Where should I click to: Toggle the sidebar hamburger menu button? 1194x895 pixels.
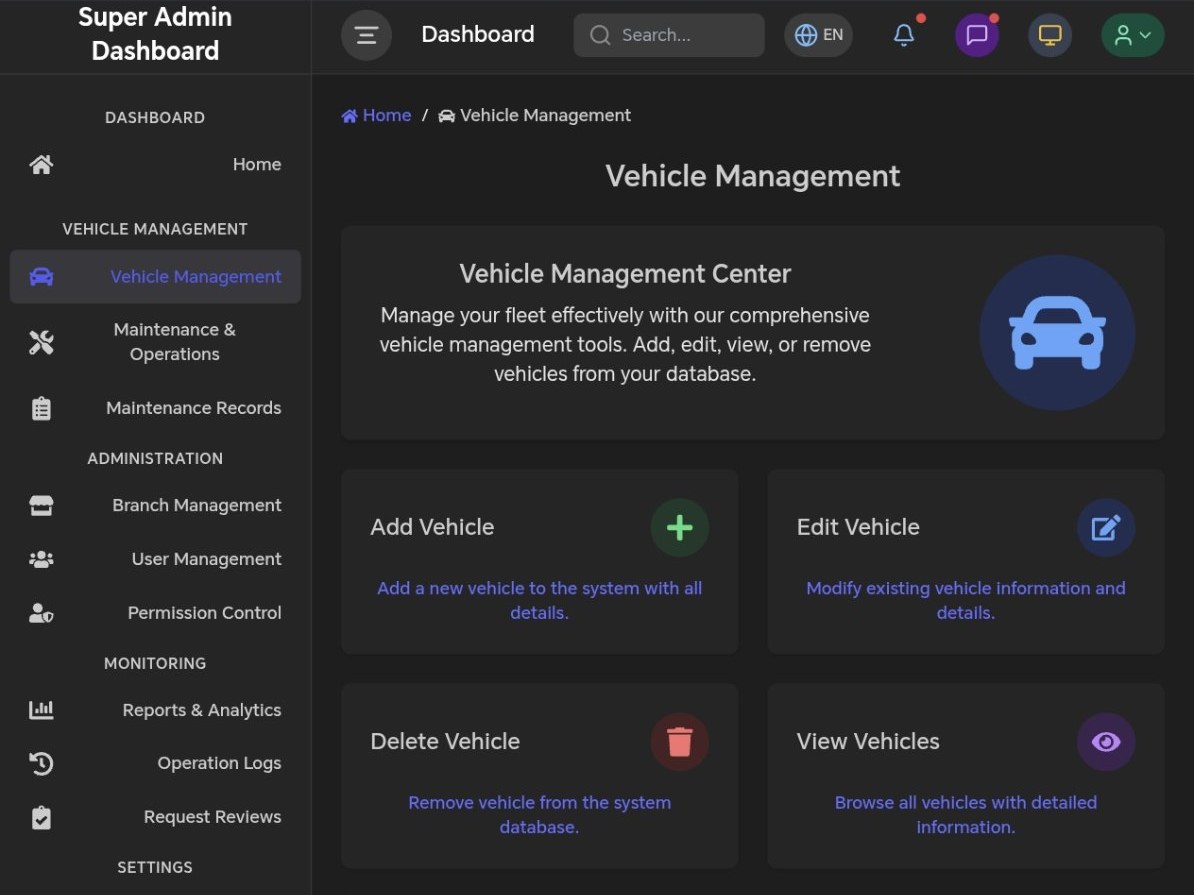[366, 35]
